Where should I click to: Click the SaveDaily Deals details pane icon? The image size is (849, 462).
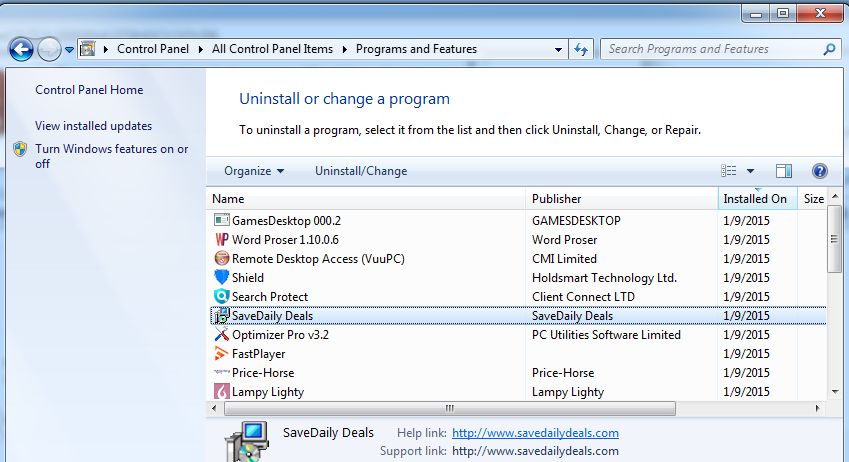(247, 441)
